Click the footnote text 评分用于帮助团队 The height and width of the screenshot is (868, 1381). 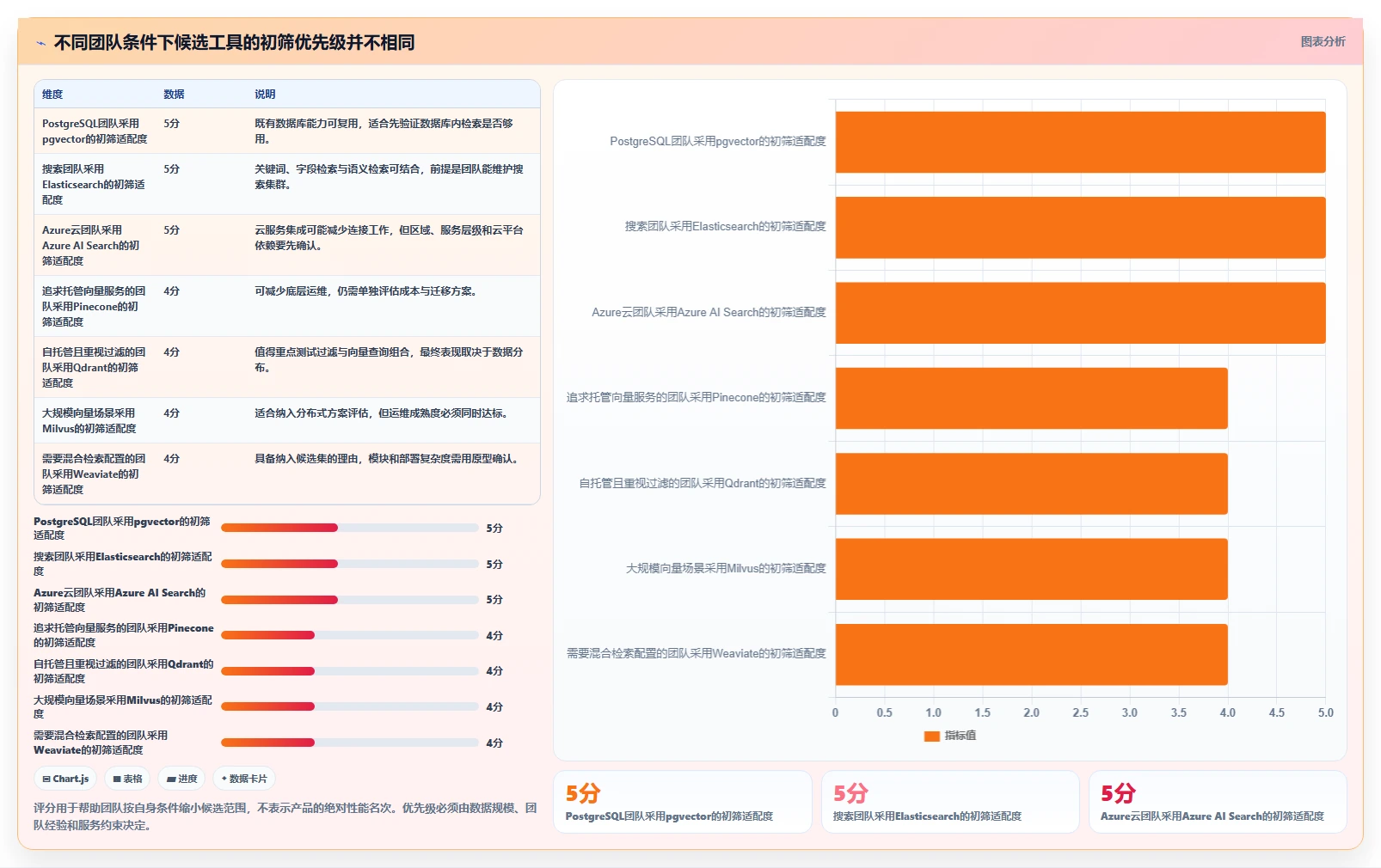[285, 816]
